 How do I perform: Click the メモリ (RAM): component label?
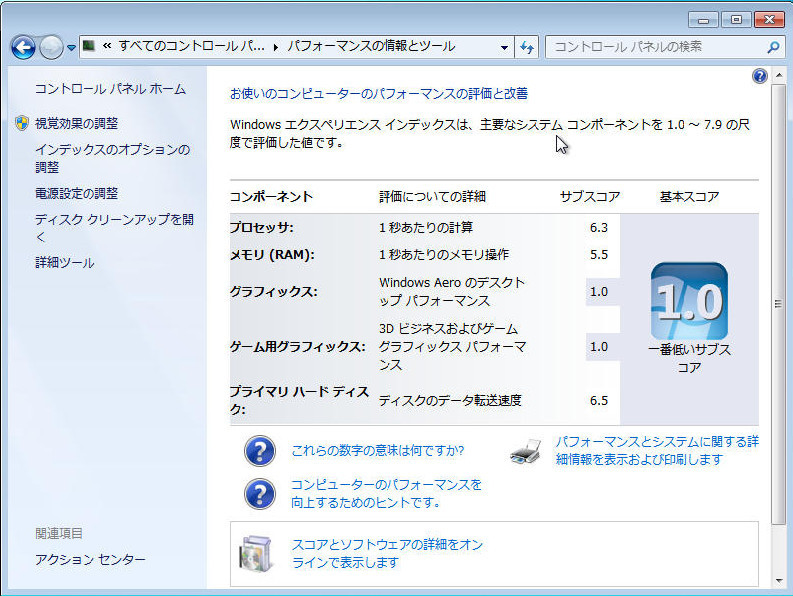click(x=272, y=254)
